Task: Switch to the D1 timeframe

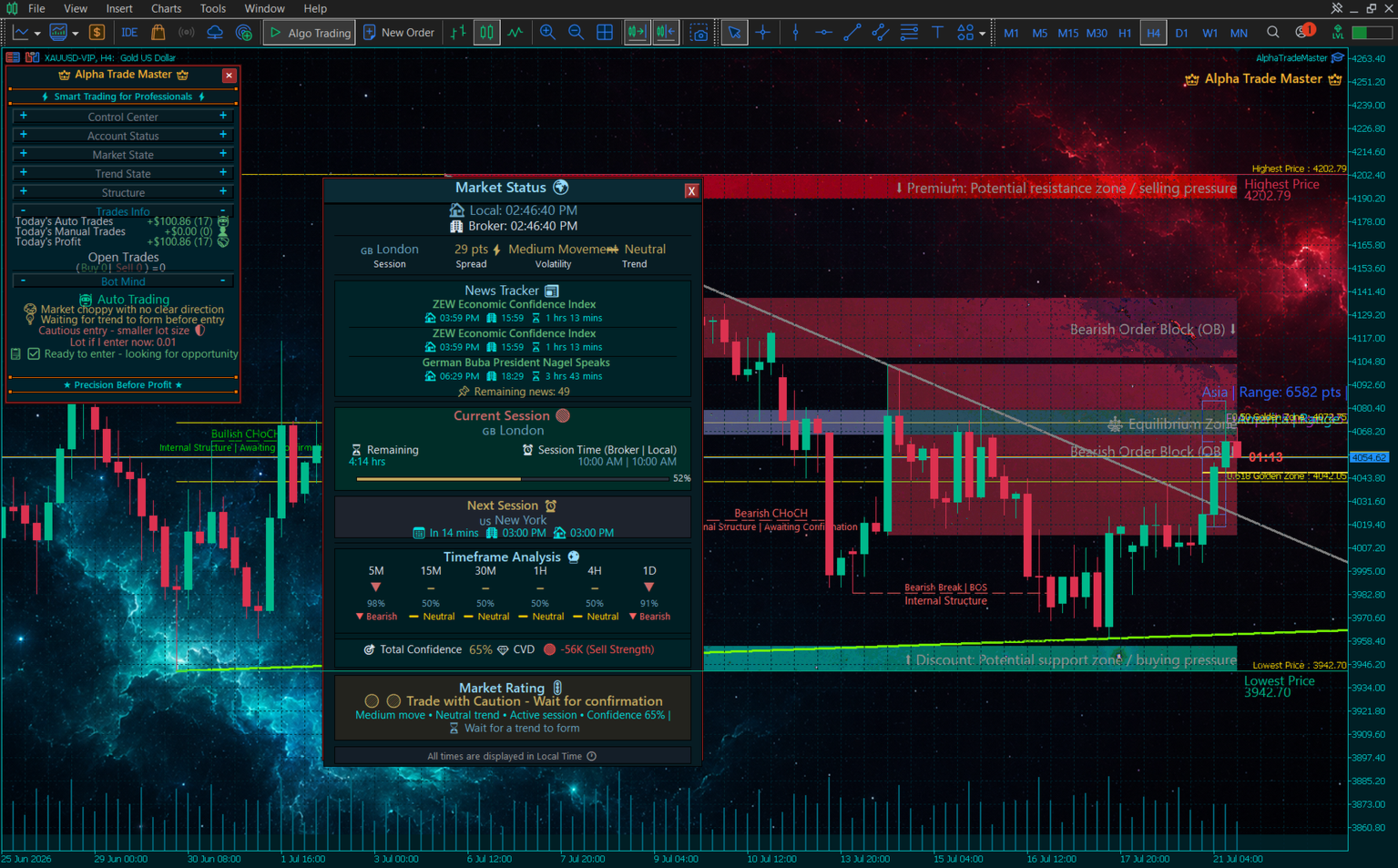Action: click(1181, 33)
